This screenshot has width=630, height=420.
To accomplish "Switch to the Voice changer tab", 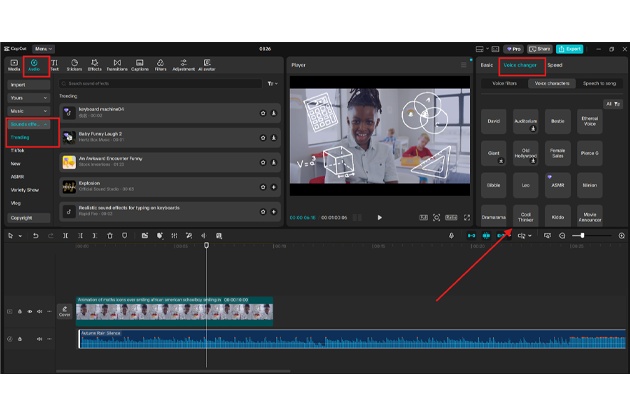I will [520, 65].
